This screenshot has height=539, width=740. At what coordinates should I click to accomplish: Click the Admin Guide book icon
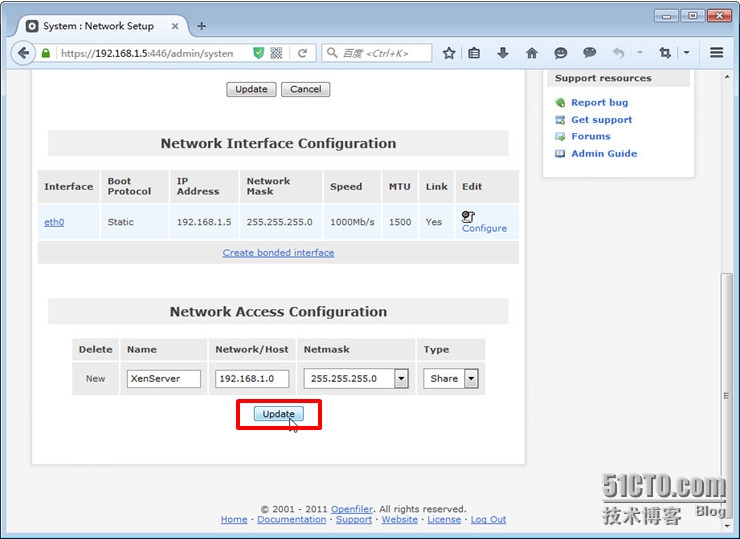tap(560, 153)
